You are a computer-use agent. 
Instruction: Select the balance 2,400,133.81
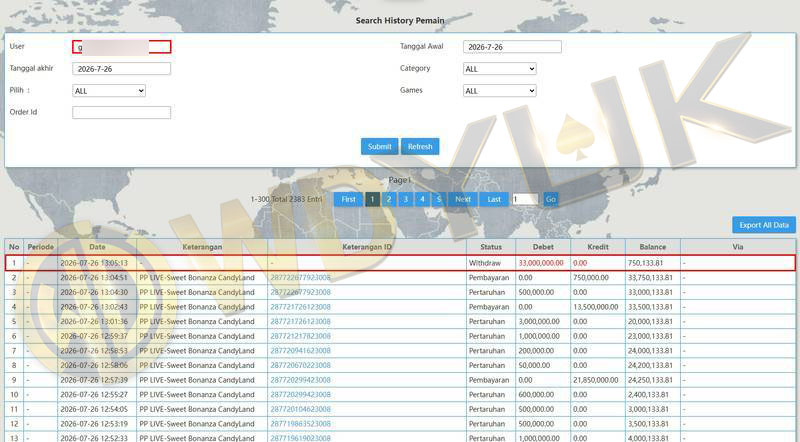pos(648,395)
